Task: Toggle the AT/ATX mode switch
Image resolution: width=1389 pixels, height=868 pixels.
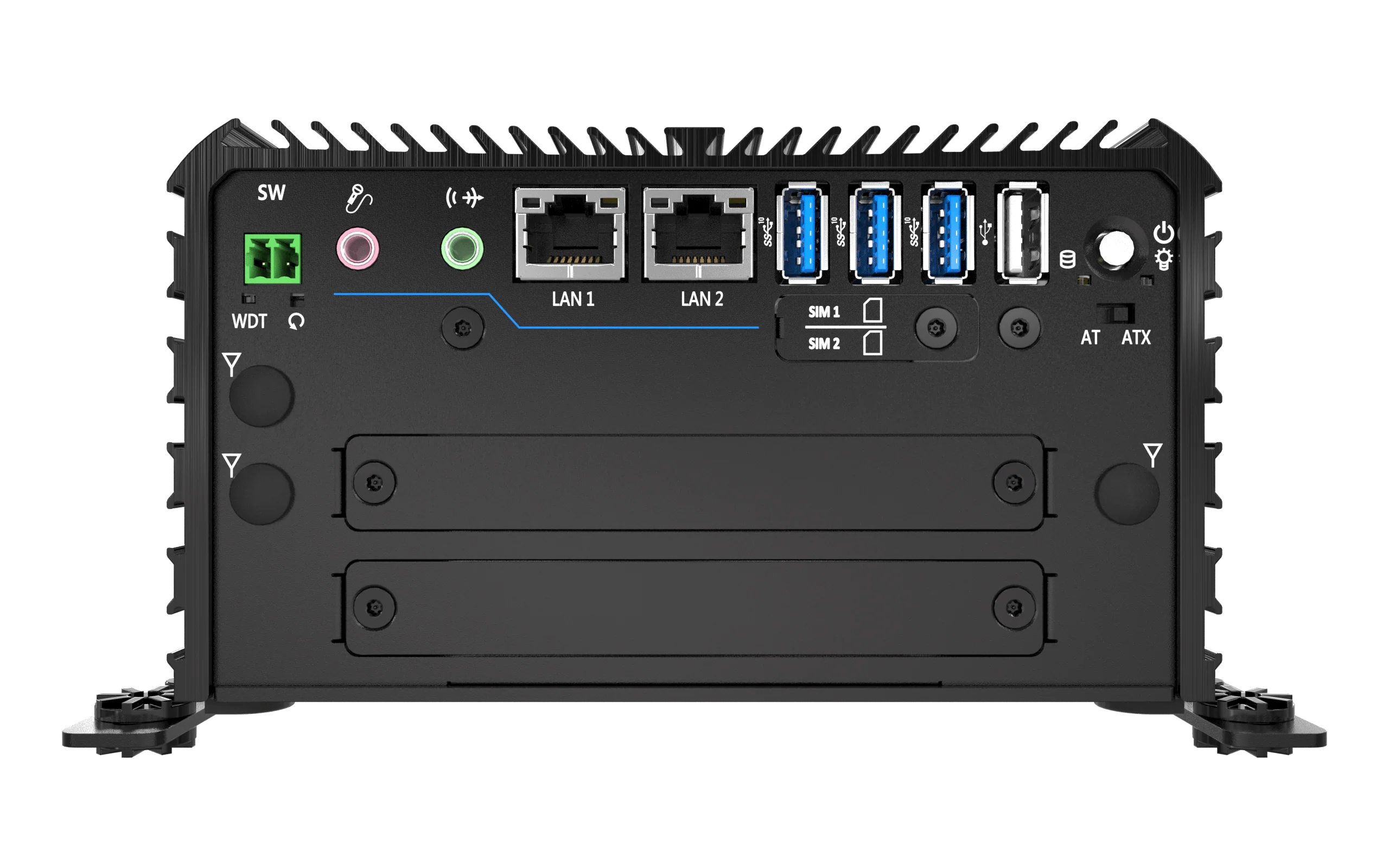Action: [x=1115, y=314]
